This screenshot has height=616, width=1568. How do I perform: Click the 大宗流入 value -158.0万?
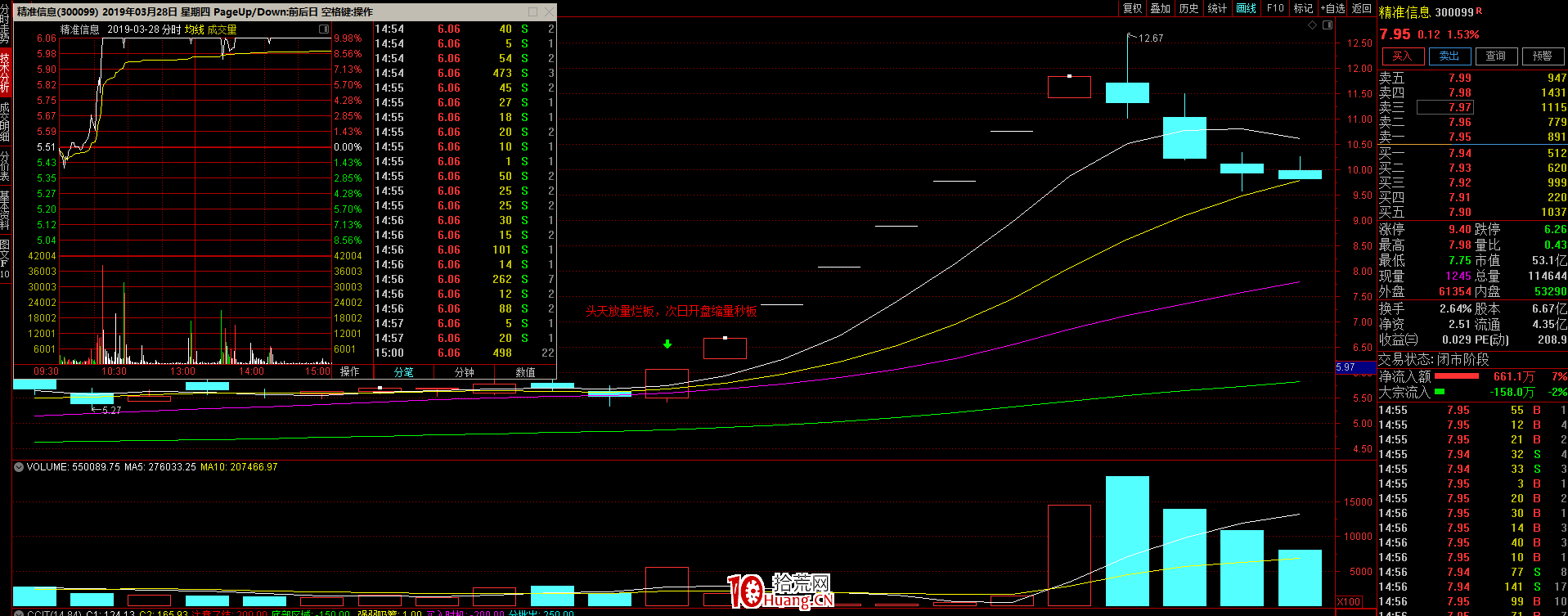[1512, 393]
